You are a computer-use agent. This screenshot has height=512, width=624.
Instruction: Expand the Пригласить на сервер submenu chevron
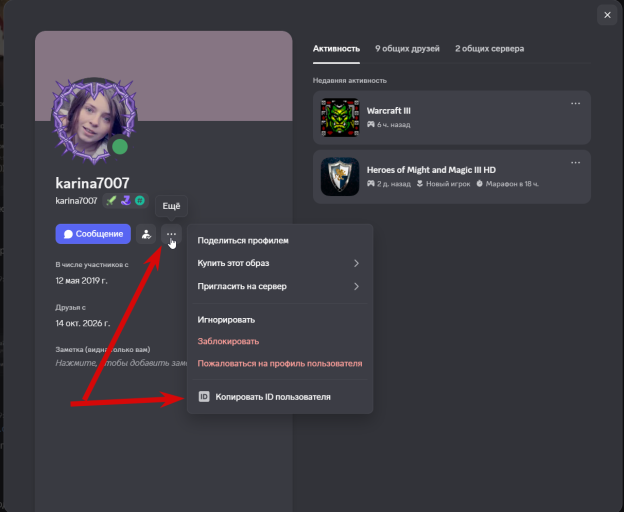[x=356, y=286]
